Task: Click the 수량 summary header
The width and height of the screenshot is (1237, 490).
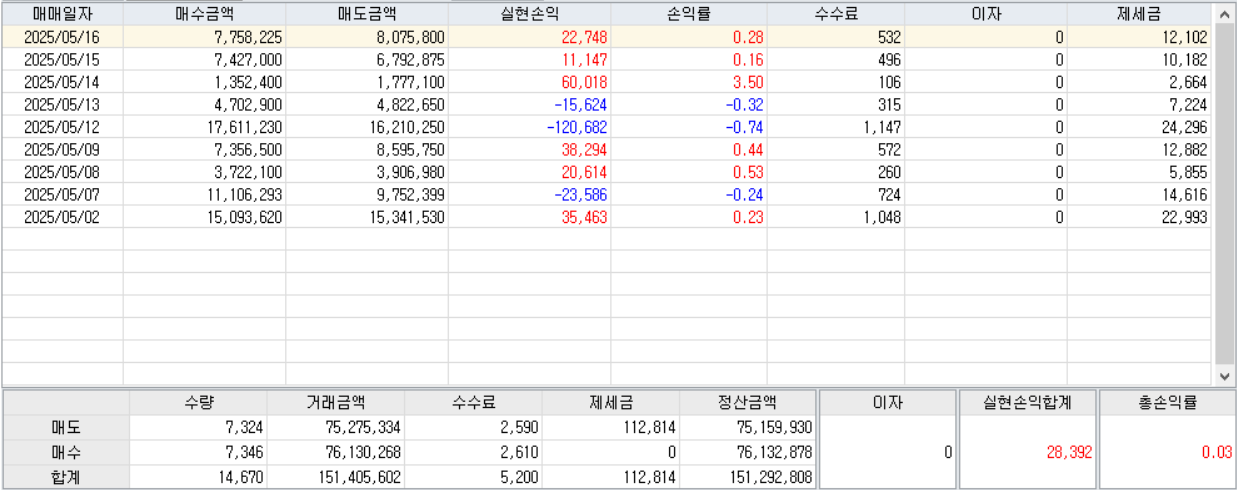Action: tap(198, 403)
